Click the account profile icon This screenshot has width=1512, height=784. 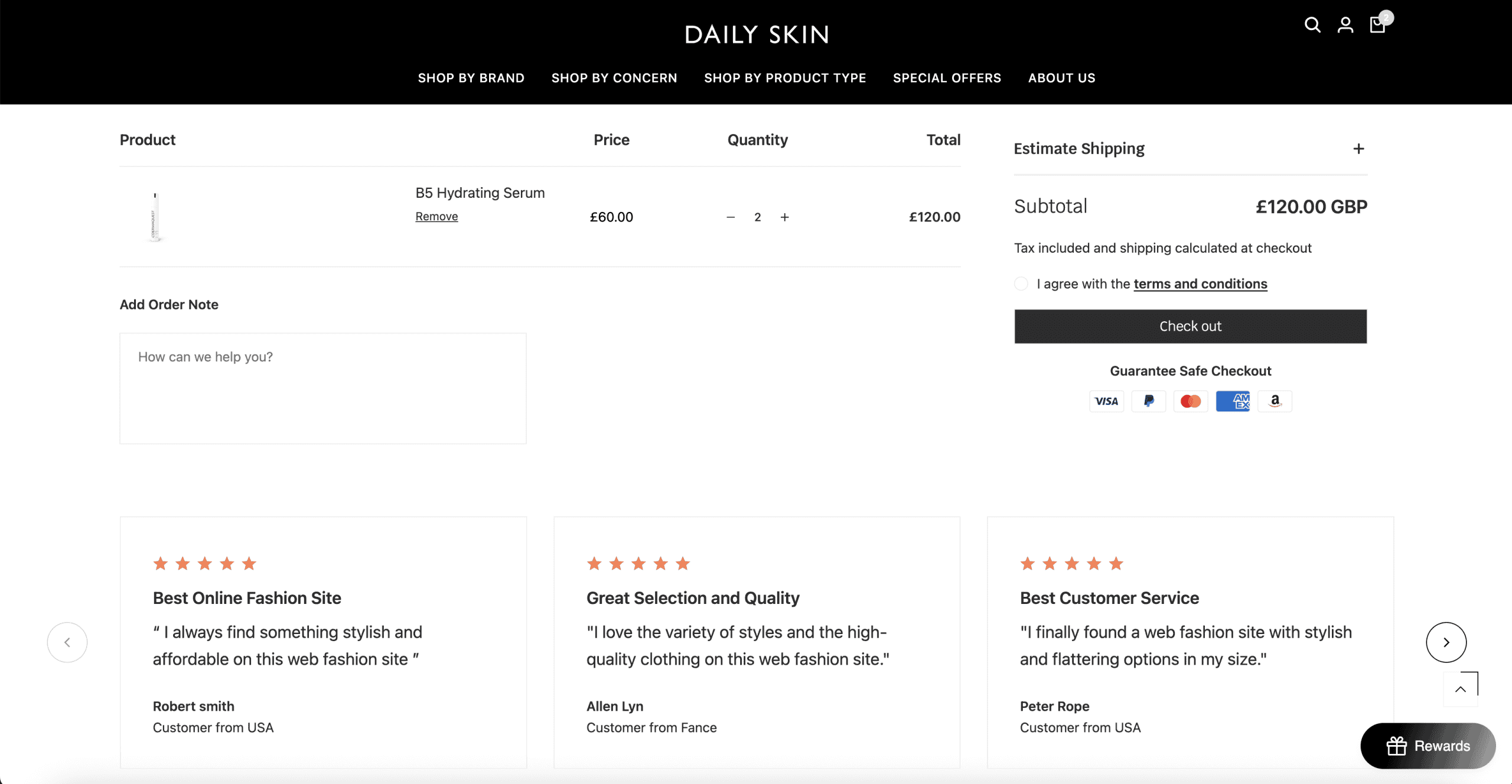(x=1345, y=25)
